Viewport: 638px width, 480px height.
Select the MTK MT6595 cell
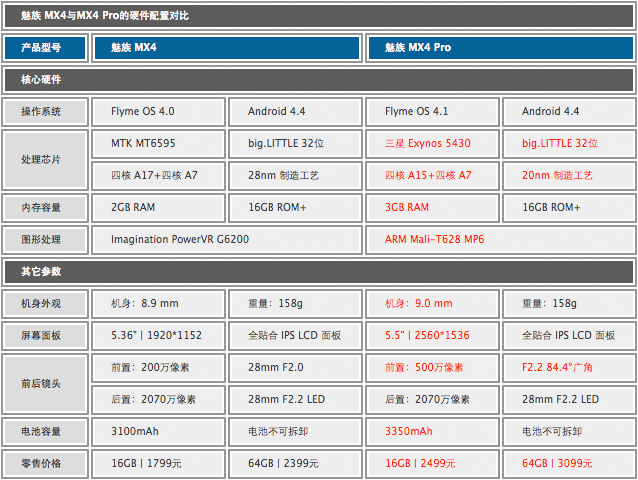pyautogui.click(x=158, y=144)
